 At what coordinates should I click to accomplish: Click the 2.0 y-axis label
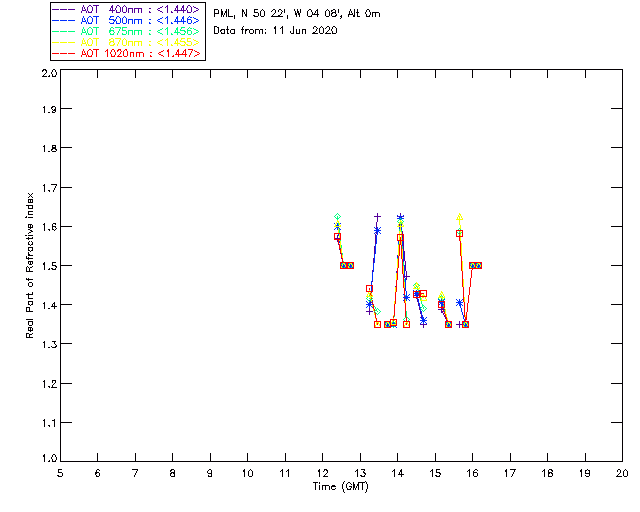click(x=49, y=73)
